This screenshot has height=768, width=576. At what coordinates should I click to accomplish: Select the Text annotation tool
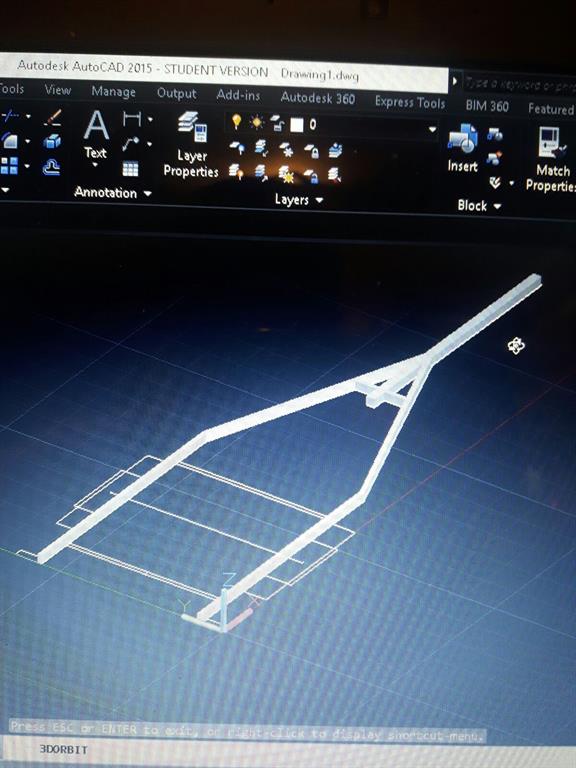click(x=96, y=135)
